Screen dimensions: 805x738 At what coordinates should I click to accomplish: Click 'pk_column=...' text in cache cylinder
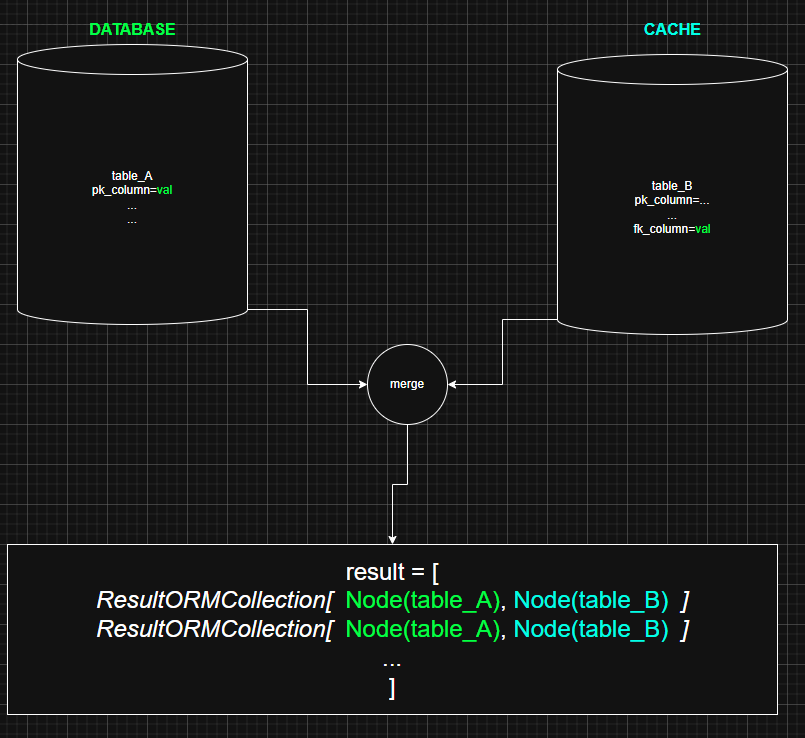pos(672,200)
